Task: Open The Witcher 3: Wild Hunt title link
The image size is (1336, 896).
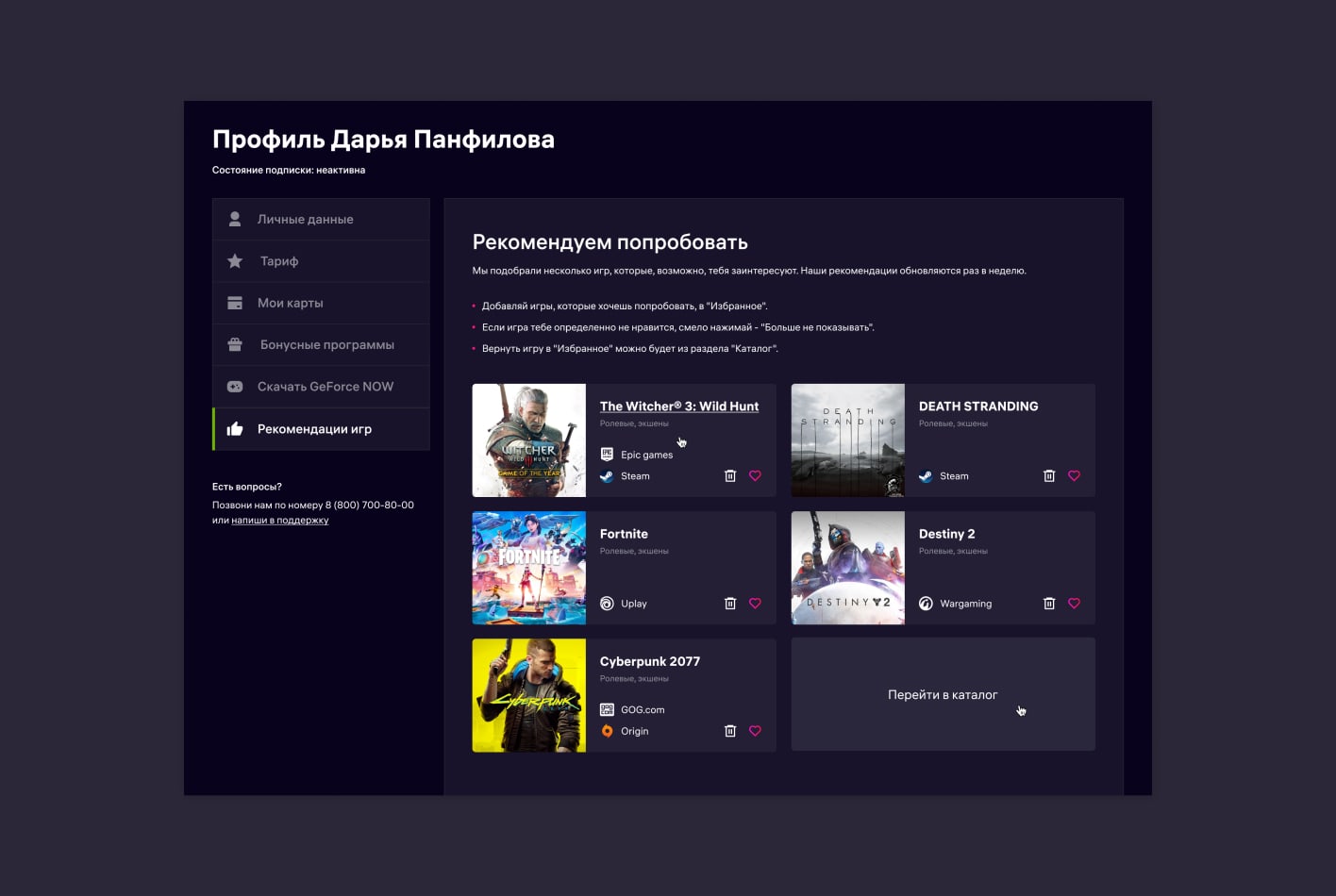Action: point(679,407)
